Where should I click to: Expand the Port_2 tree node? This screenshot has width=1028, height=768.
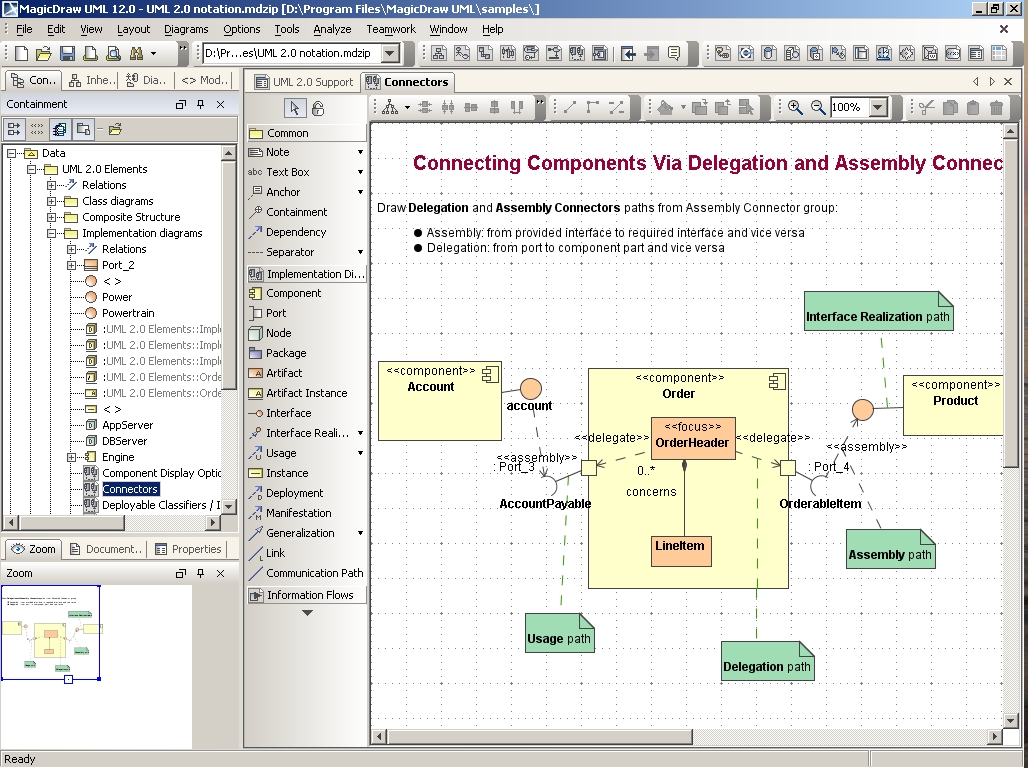tap(71, 265)
